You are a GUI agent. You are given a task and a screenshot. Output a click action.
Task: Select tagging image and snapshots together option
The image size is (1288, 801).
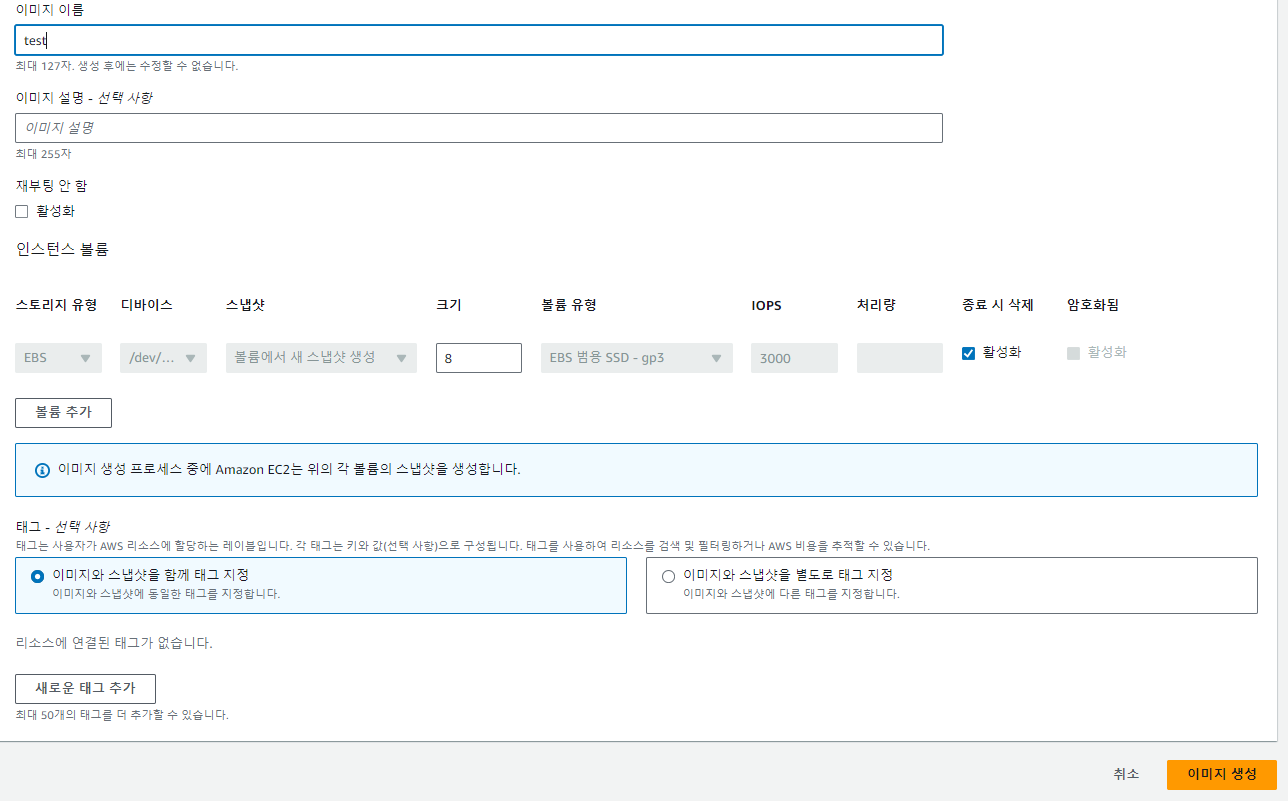[321, 585]
